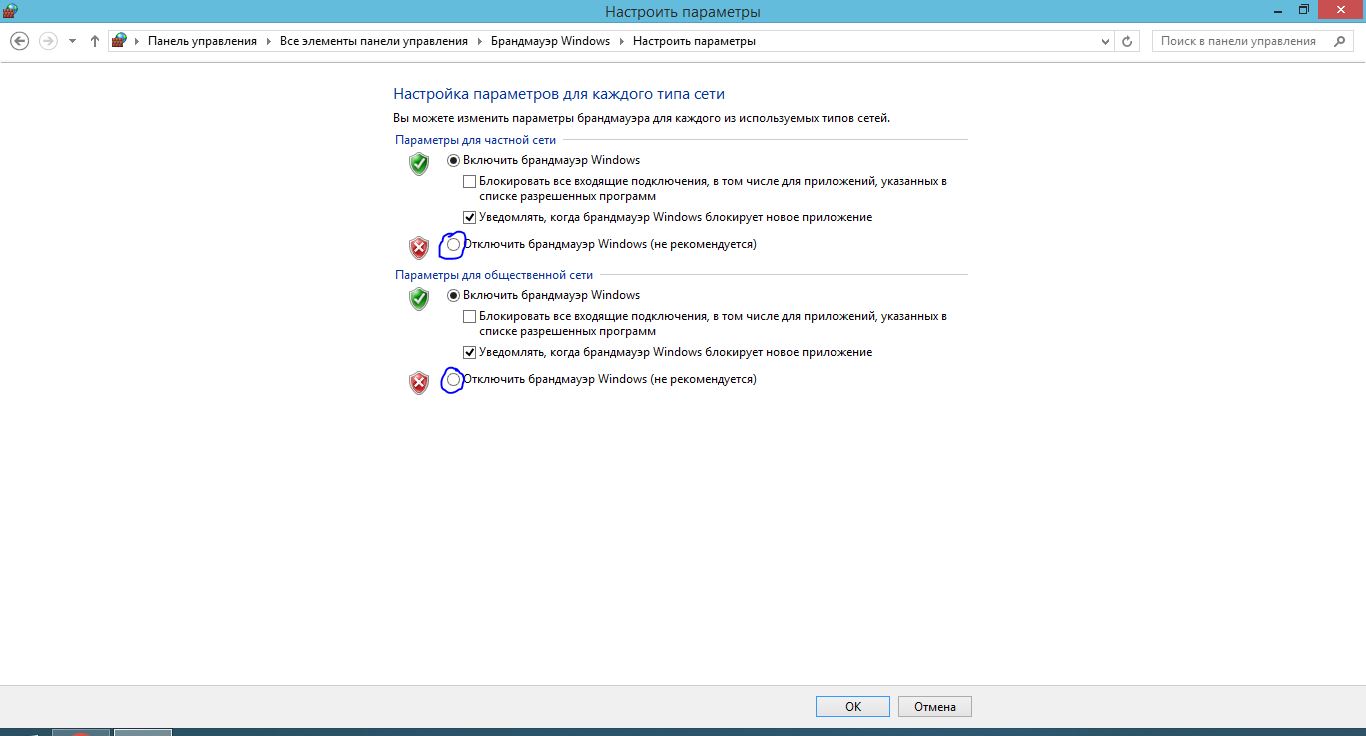
Task: Click the heading Настройка параметров для каждого типа сети
Action: pyautogui.click(x=559, y=94)
